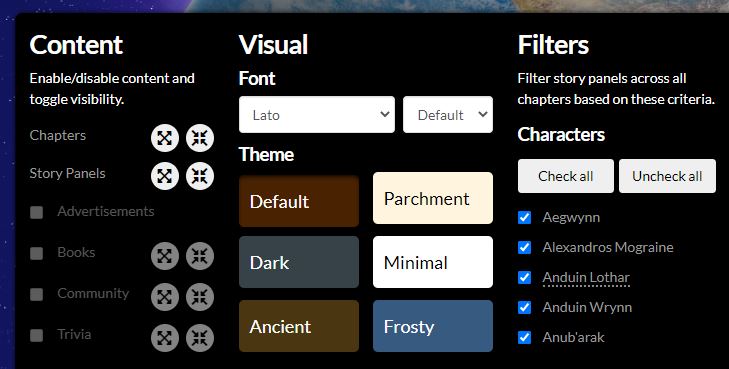729x369 pixels.
Task: Click the Visual heading
Action: pos(273,45)
